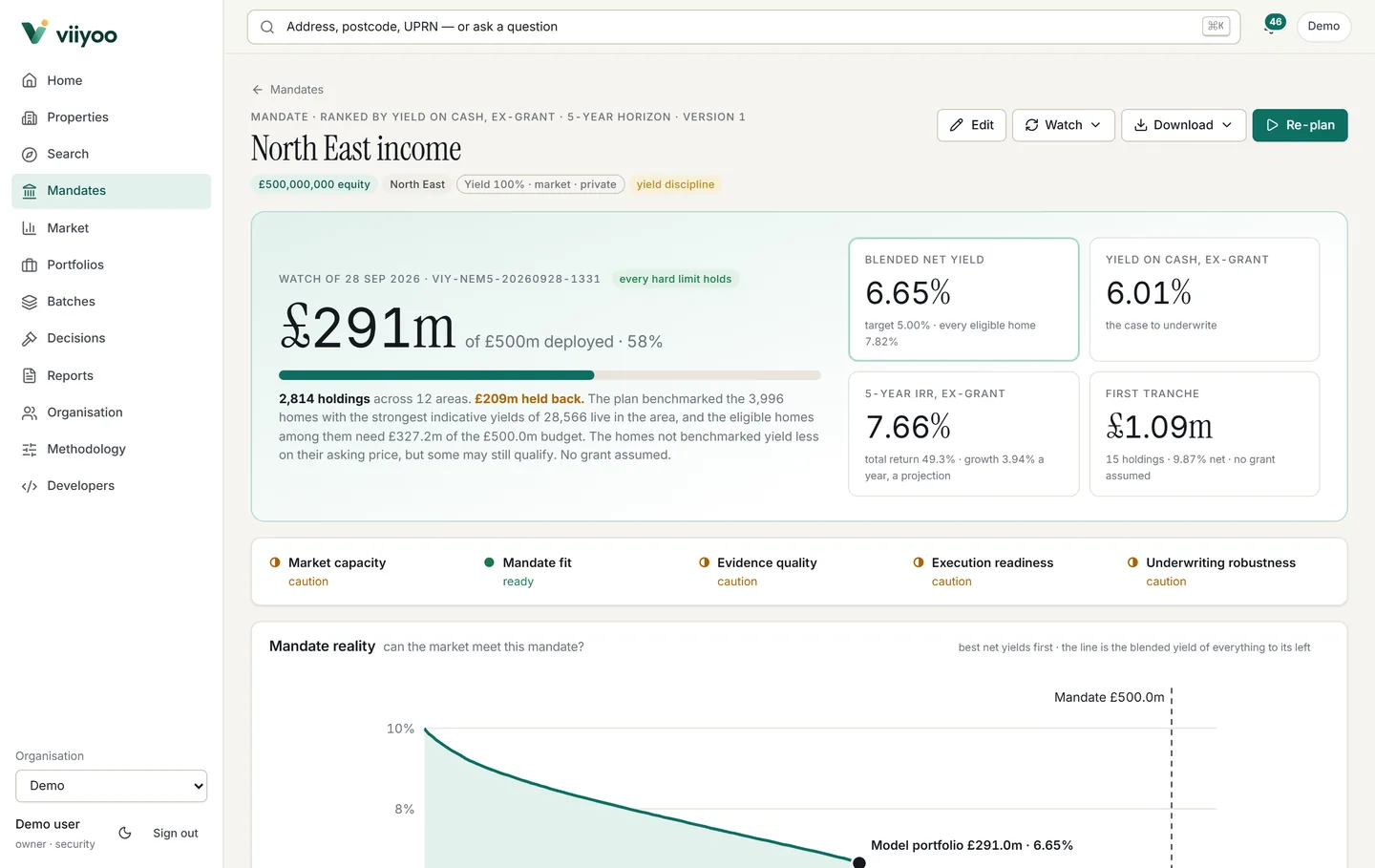Click the Mandate fit green status dot

tap(489, 562)
